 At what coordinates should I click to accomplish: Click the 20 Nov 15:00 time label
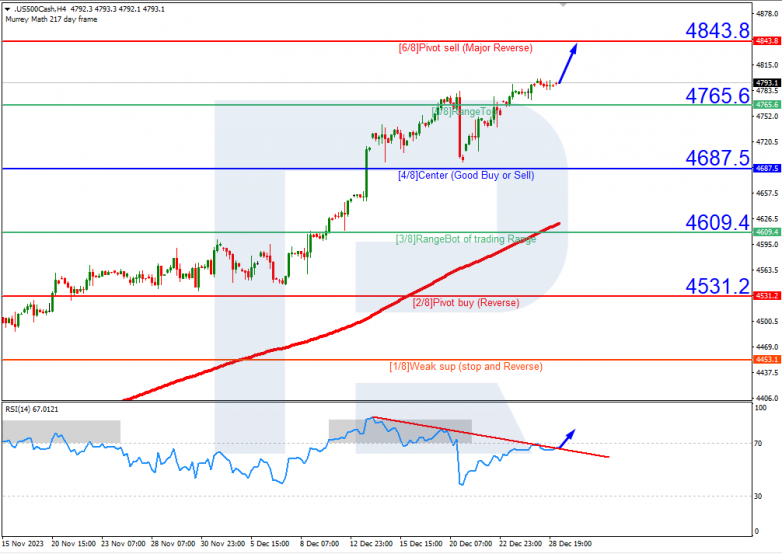click(73, 544)
